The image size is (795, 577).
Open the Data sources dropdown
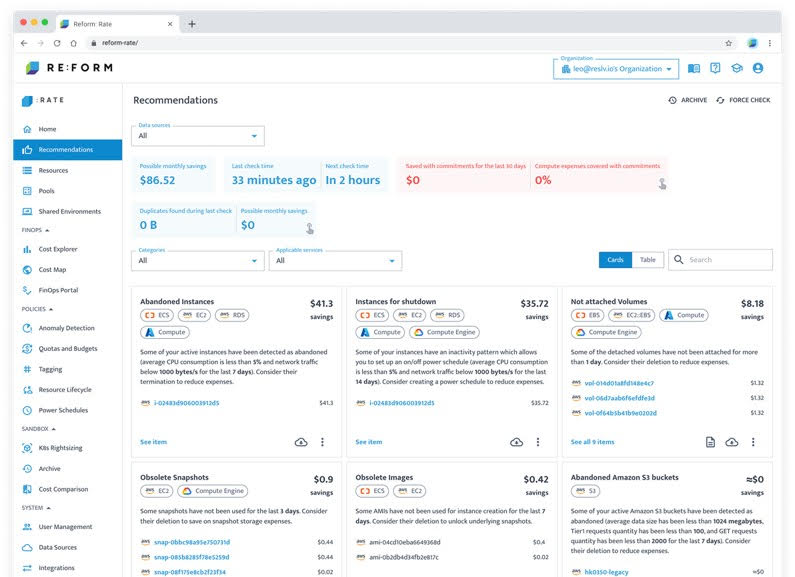(x=198, y=136)
